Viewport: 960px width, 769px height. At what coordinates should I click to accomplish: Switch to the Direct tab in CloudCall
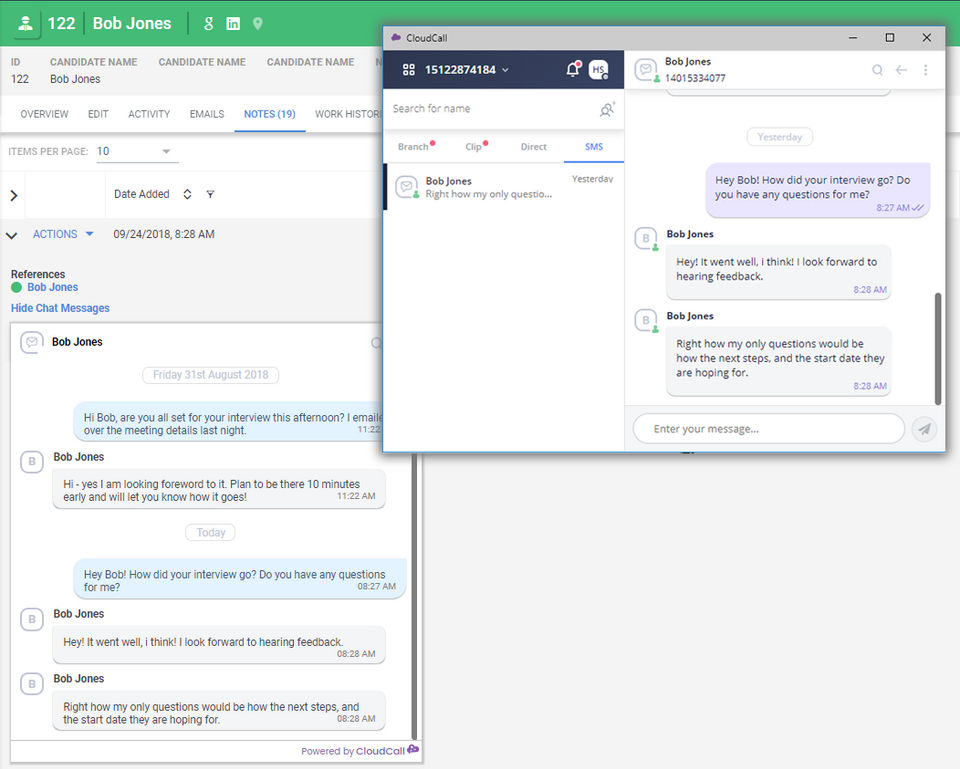(x=533, y=147)
